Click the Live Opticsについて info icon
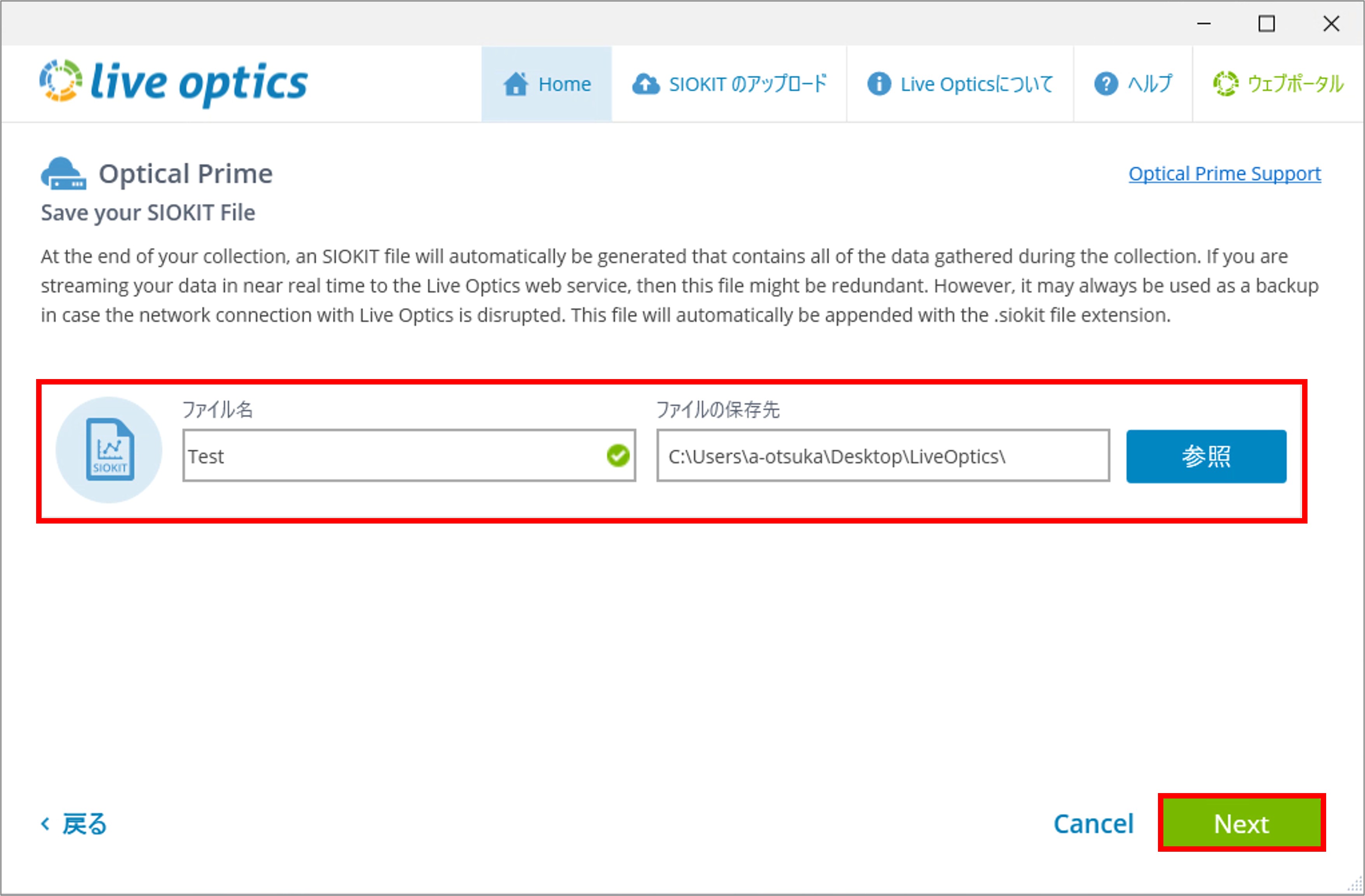 [x=879, y=84]
